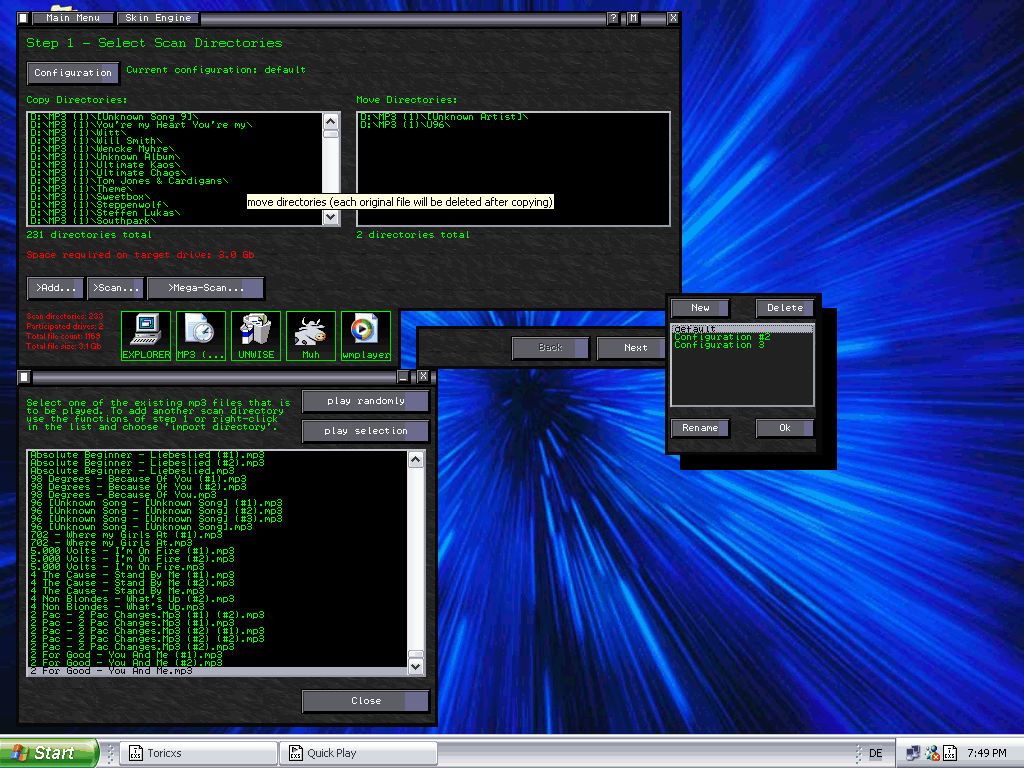Screen dimensions: 1024x768
Task: Open the >Scan... option
Action: click(116, 288)
